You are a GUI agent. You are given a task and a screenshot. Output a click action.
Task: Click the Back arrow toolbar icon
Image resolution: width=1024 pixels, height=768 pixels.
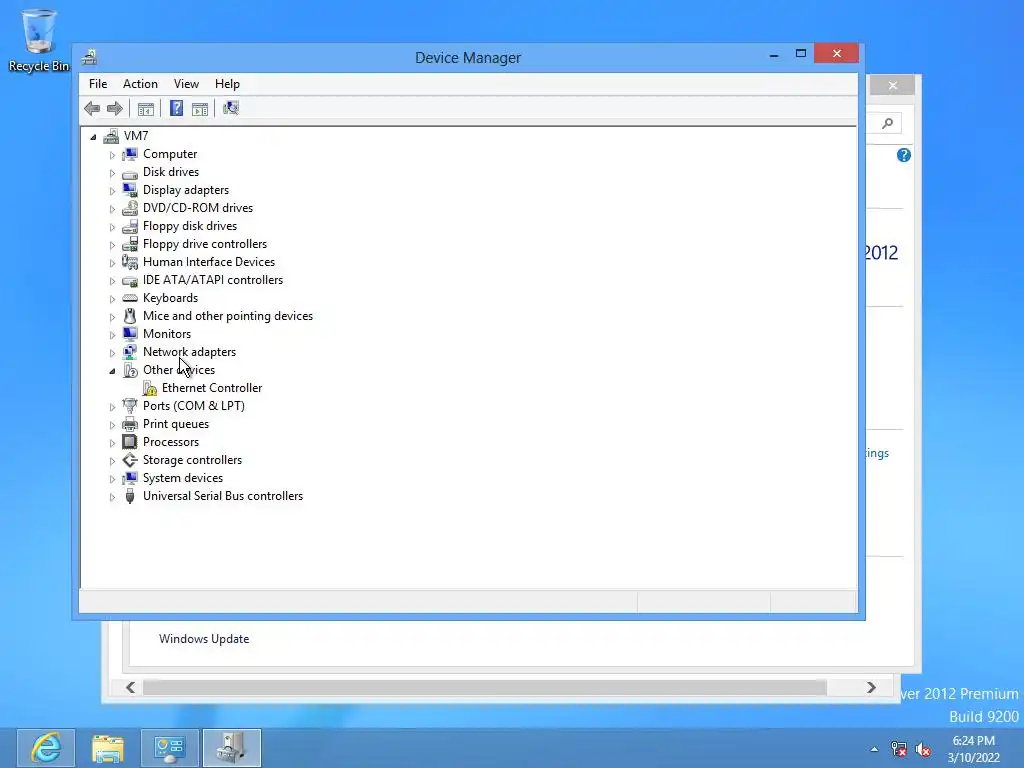(92, 108)
